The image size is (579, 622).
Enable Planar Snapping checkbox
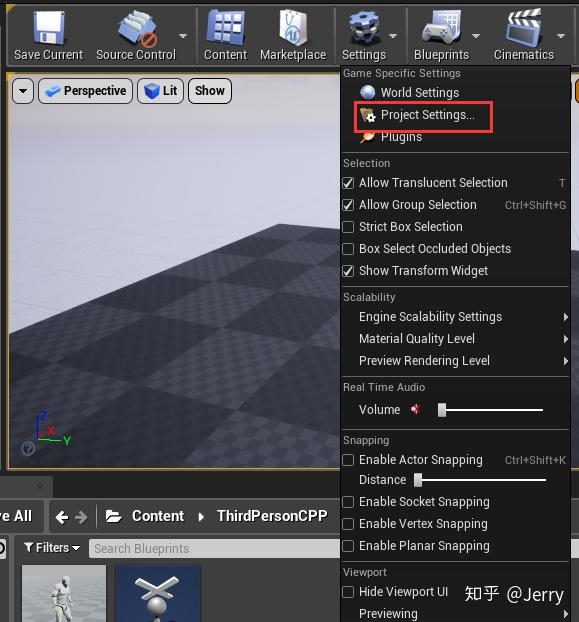point(348,546)
